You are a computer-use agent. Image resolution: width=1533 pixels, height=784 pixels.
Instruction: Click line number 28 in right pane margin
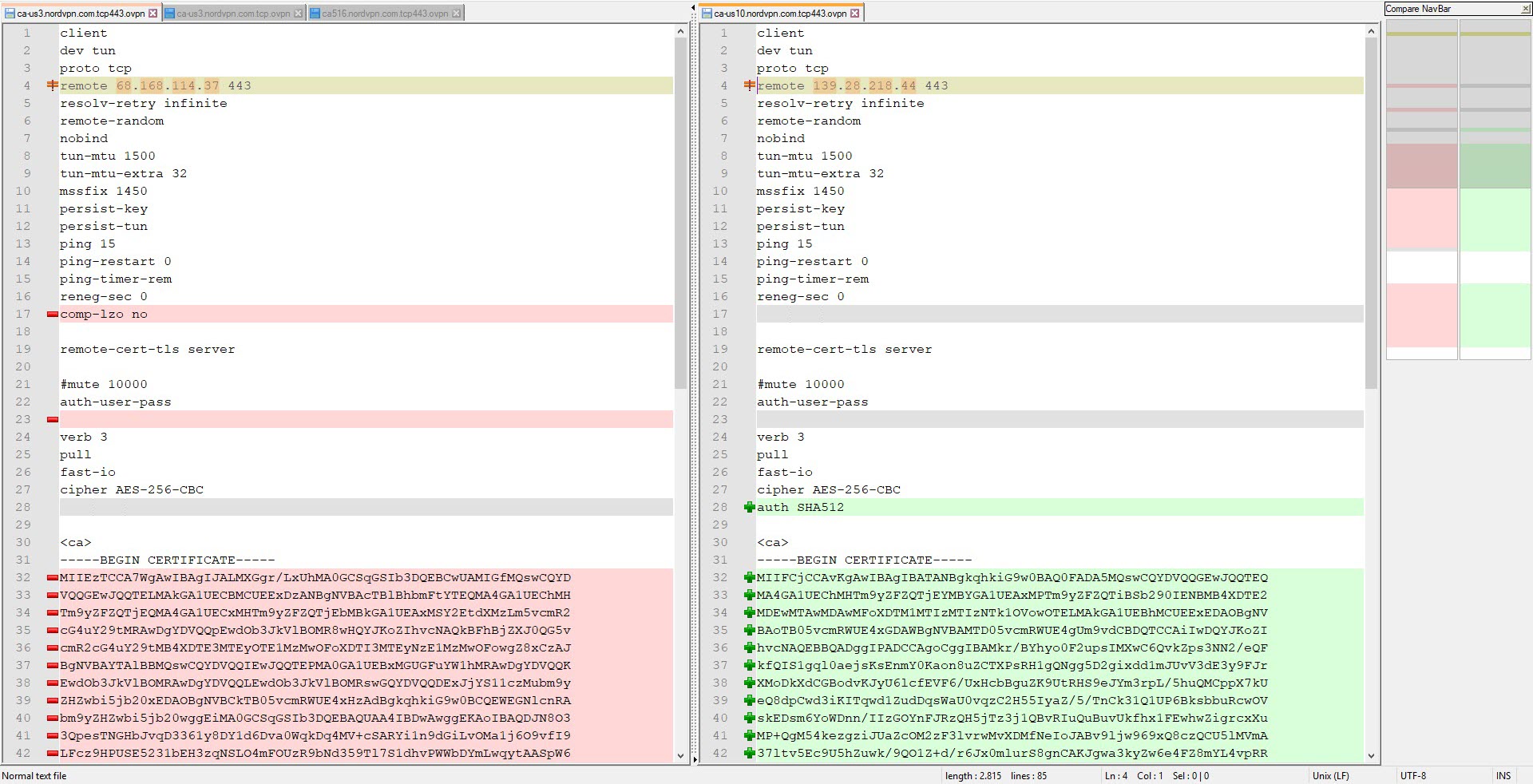720,508
